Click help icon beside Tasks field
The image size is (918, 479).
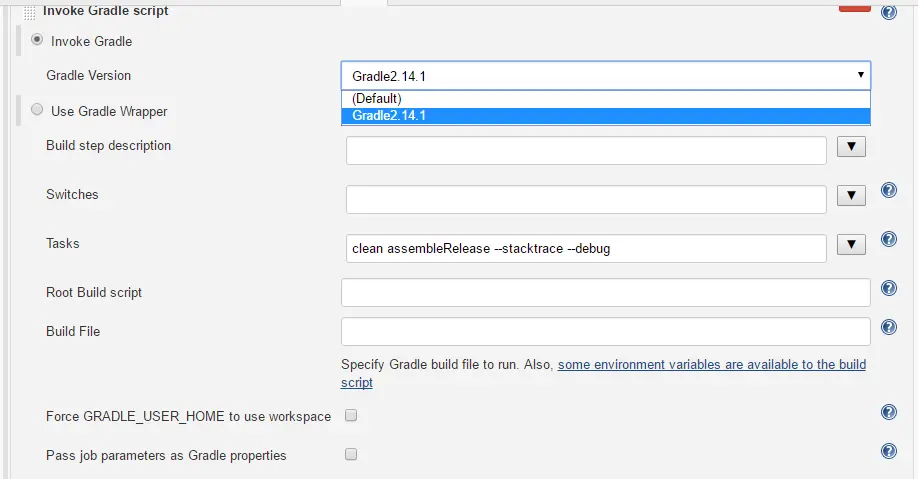(x=888, y=240)
